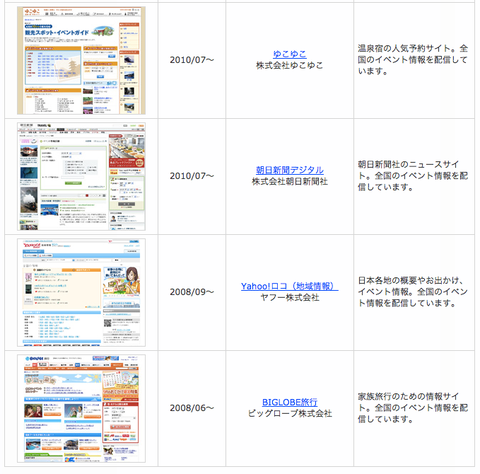Click the 朝日新聞デジタル site screenshot thumbnail

tap(81, 176)
